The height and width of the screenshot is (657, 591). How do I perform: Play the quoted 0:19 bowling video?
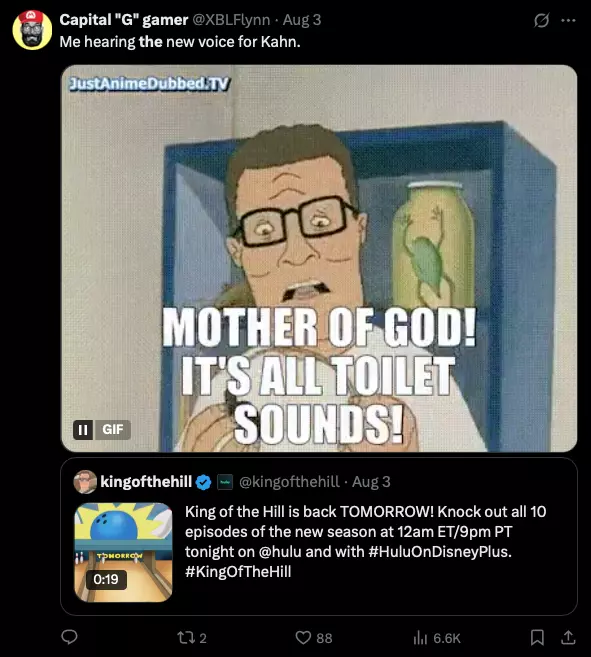click(123, 552)
